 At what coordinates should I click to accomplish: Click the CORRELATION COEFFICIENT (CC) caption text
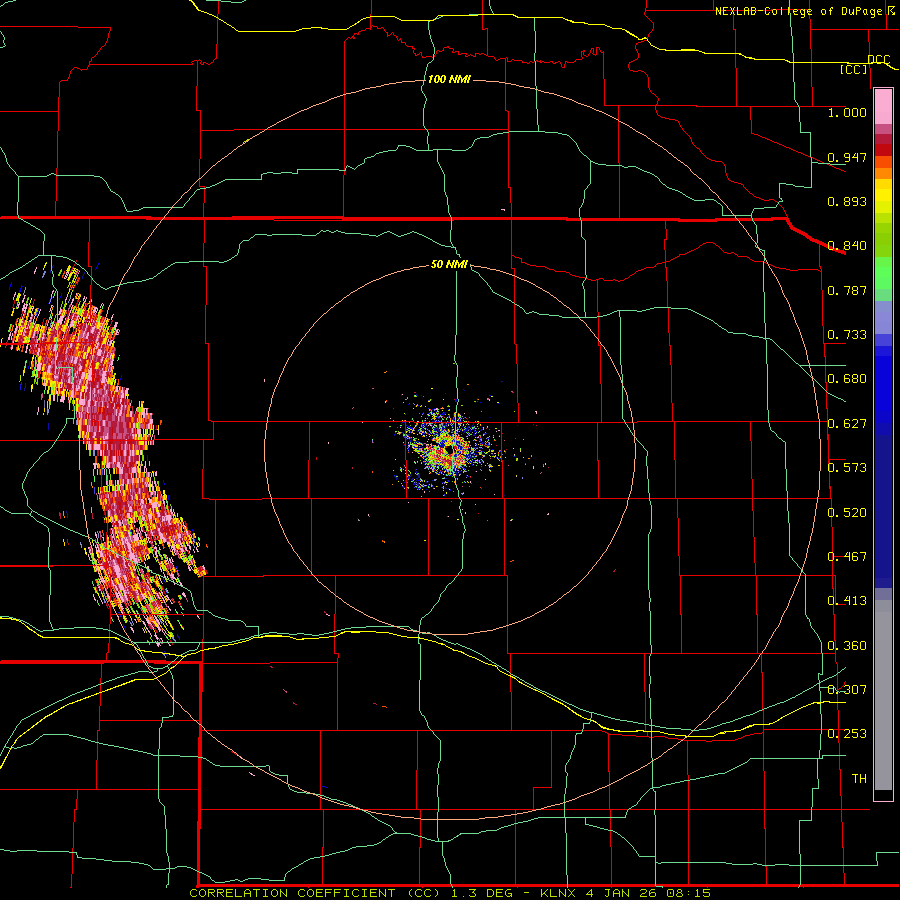(315, 893)
